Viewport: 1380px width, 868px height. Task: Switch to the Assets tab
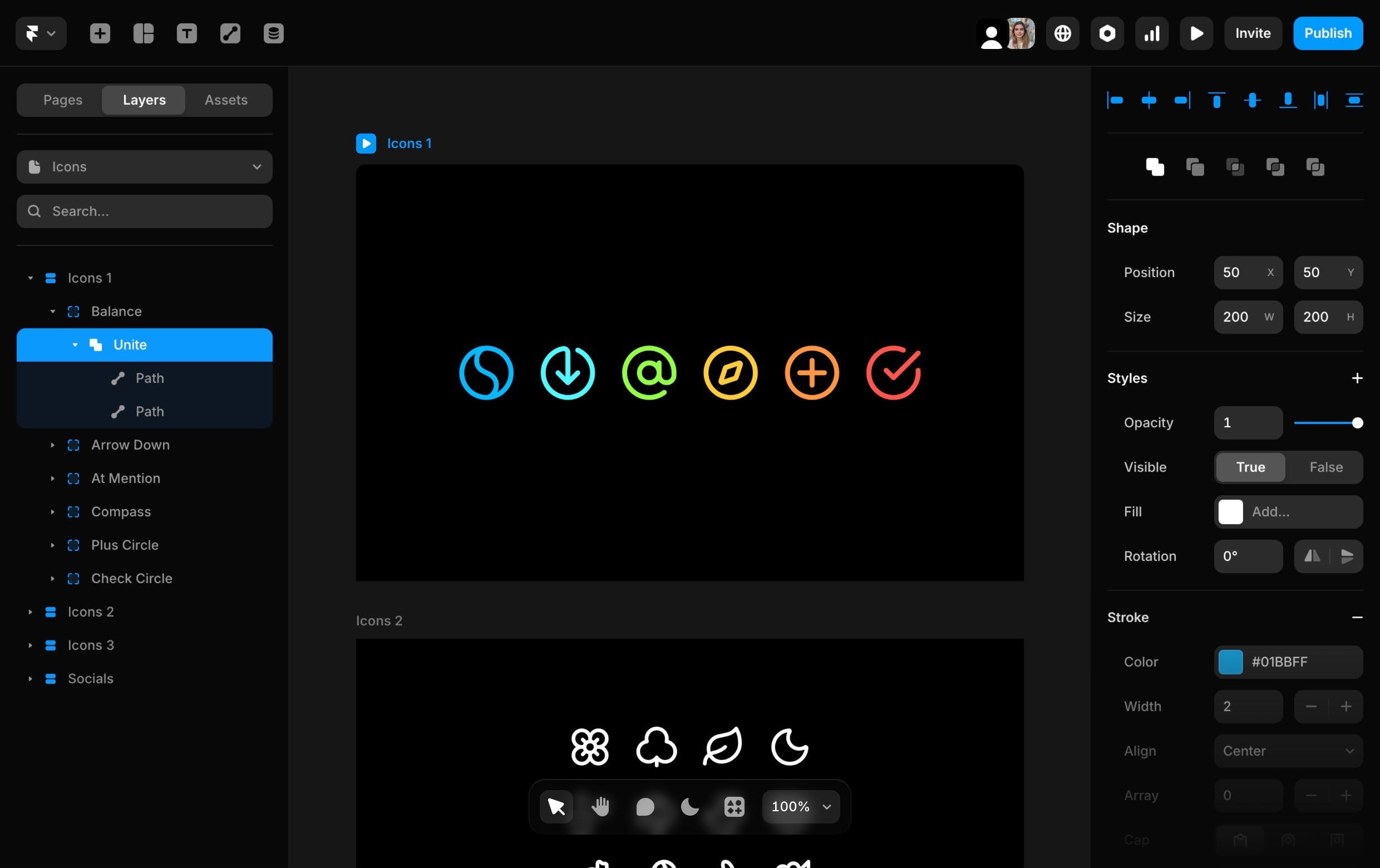(226, 100)
